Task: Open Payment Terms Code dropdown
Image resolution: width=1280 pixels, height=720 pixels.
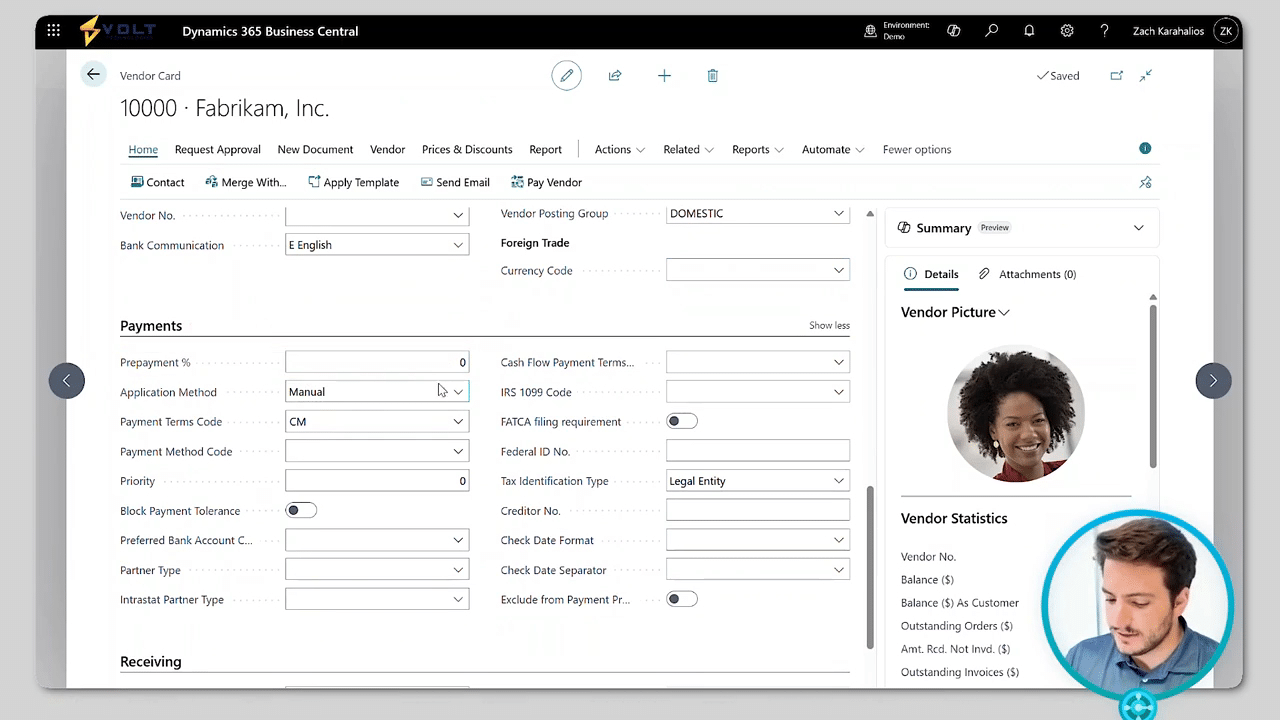Action: point(458,421)
